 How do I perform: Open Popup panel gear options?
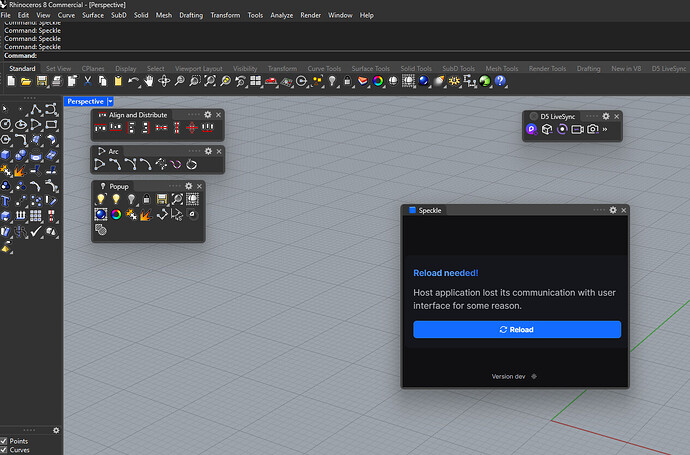pyautogui.click(x=189, y=186)
